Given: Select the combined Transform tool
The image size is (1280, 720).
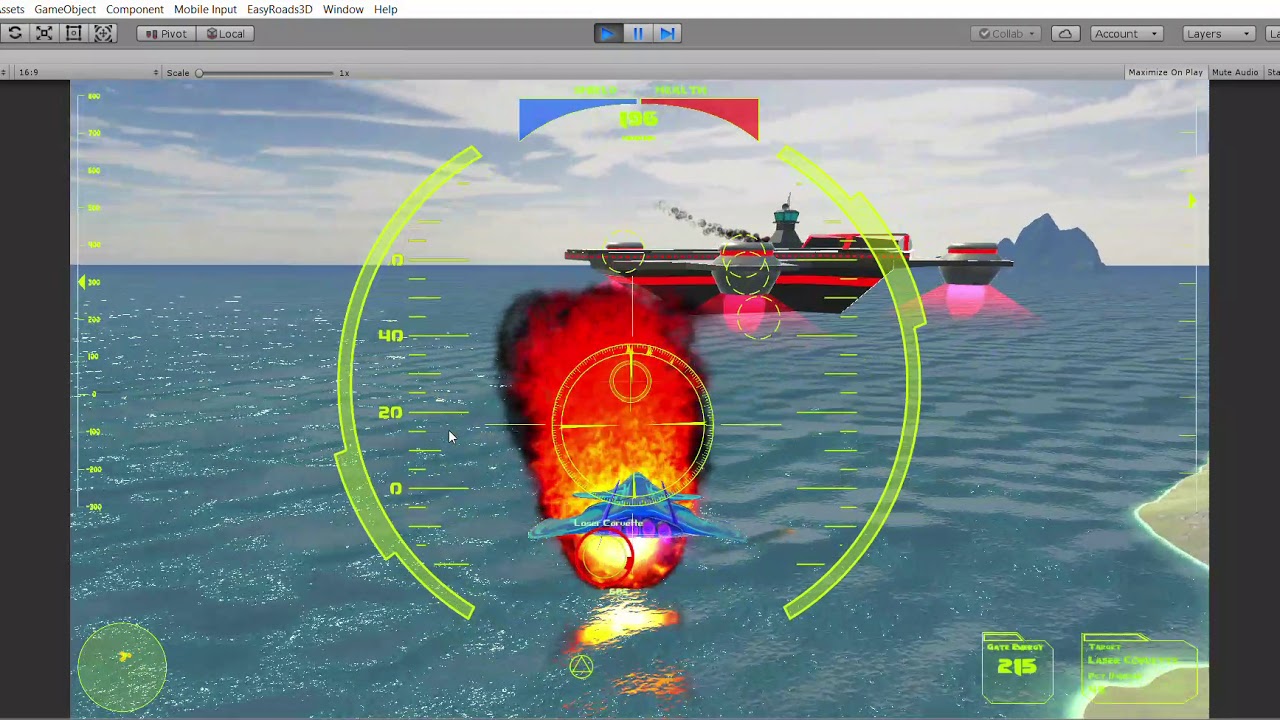Looking at the screenshot, I should click(x=103, y=33).
